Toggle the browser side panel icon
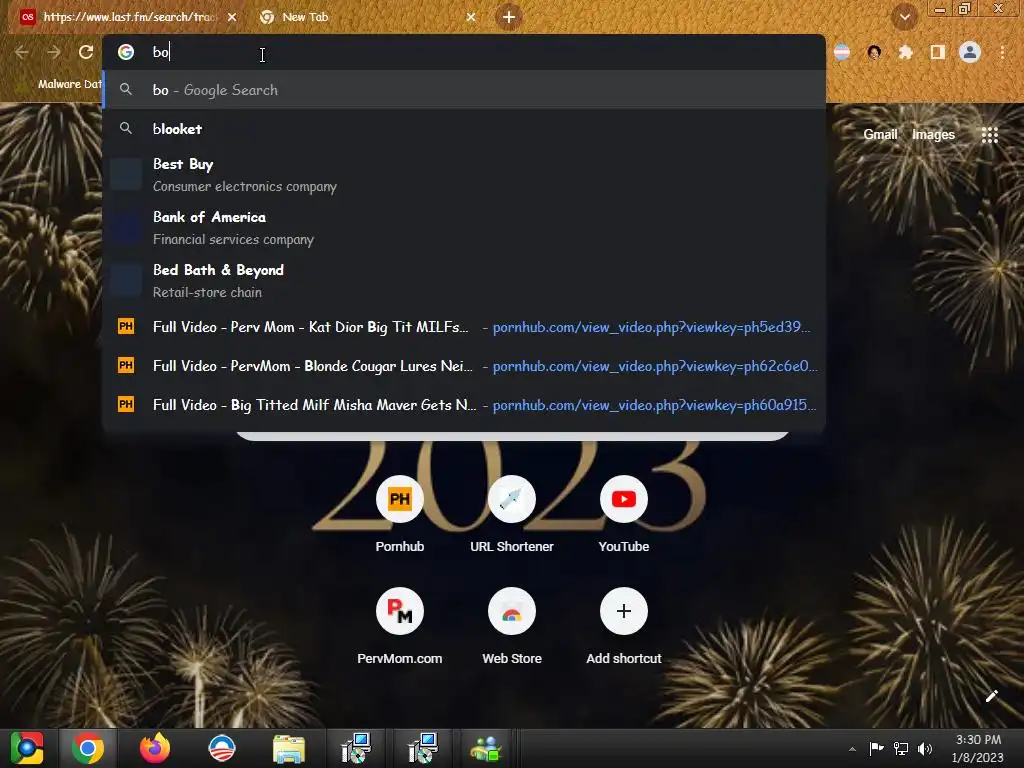 pyautogui.click(x=938, y=52)
